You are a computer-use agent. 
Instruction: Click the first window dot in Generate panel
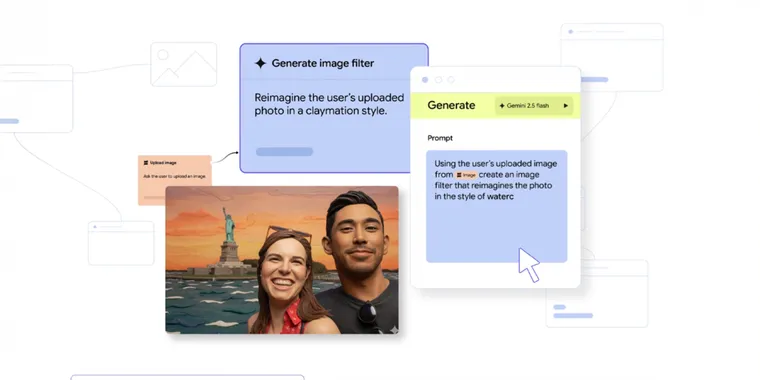tap(425, 79)
